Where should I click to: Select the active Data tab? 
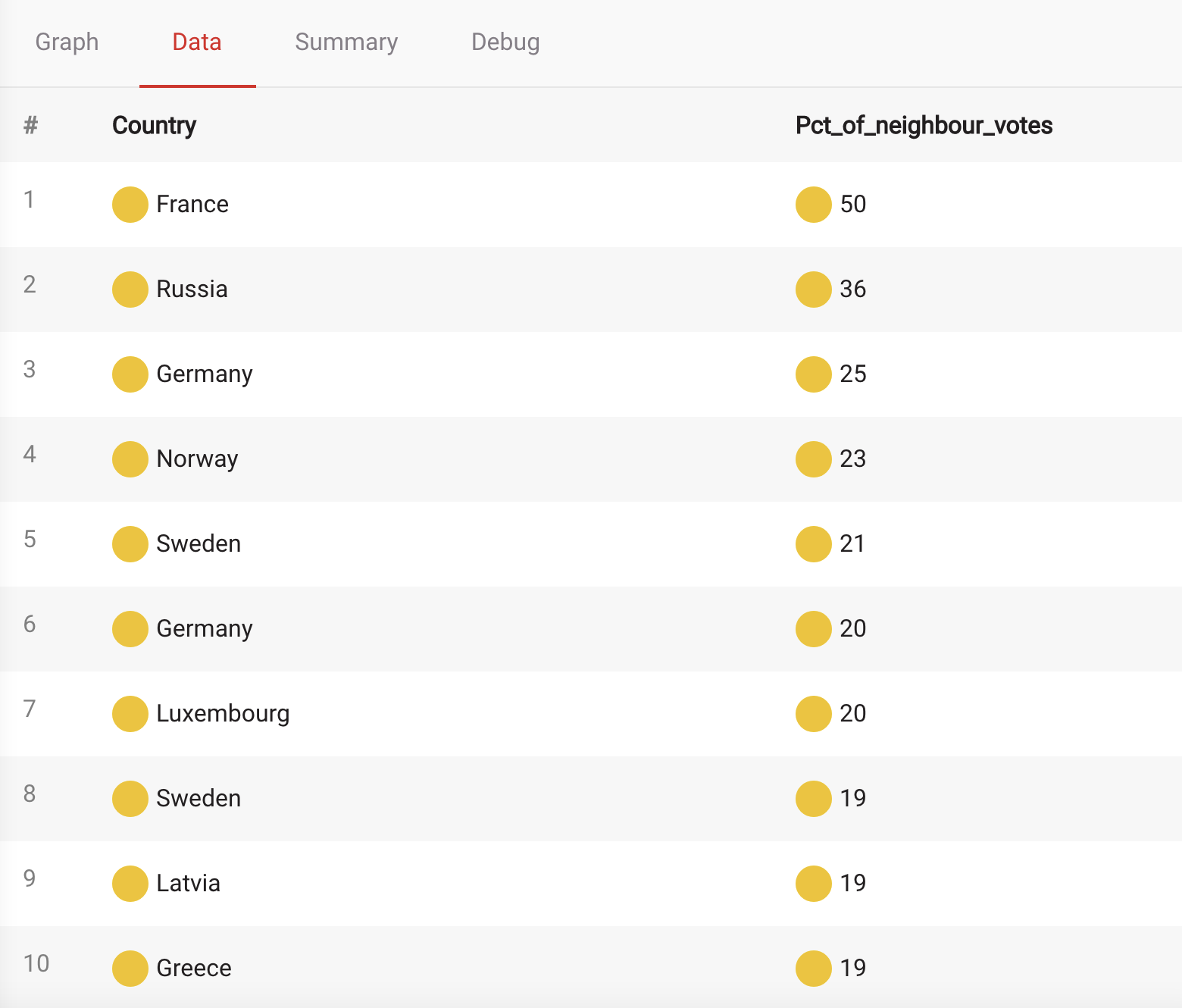point(197,42)
